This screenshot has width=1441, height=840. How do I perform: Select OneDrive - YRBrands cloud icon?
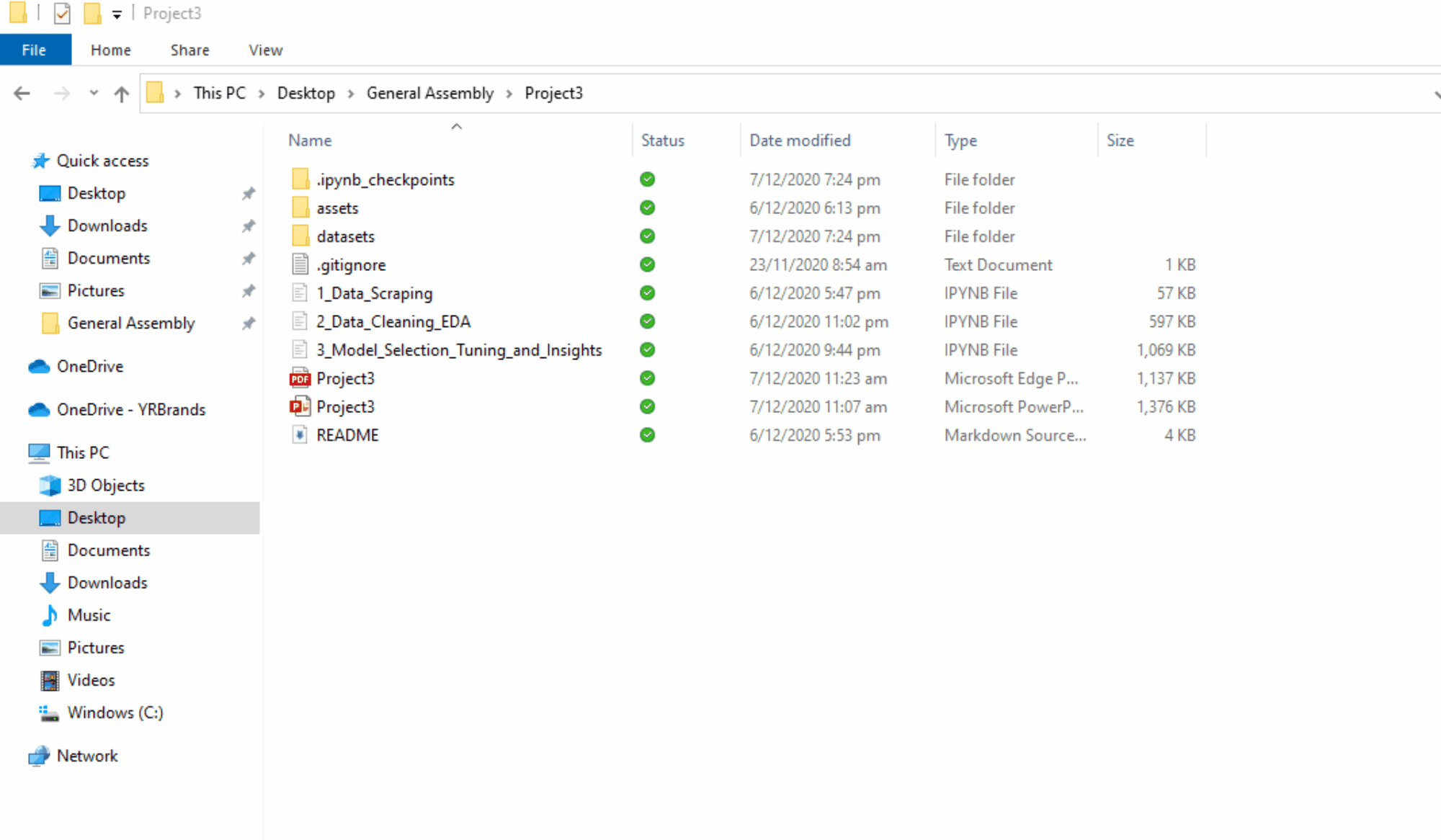[x=39, y=410]
